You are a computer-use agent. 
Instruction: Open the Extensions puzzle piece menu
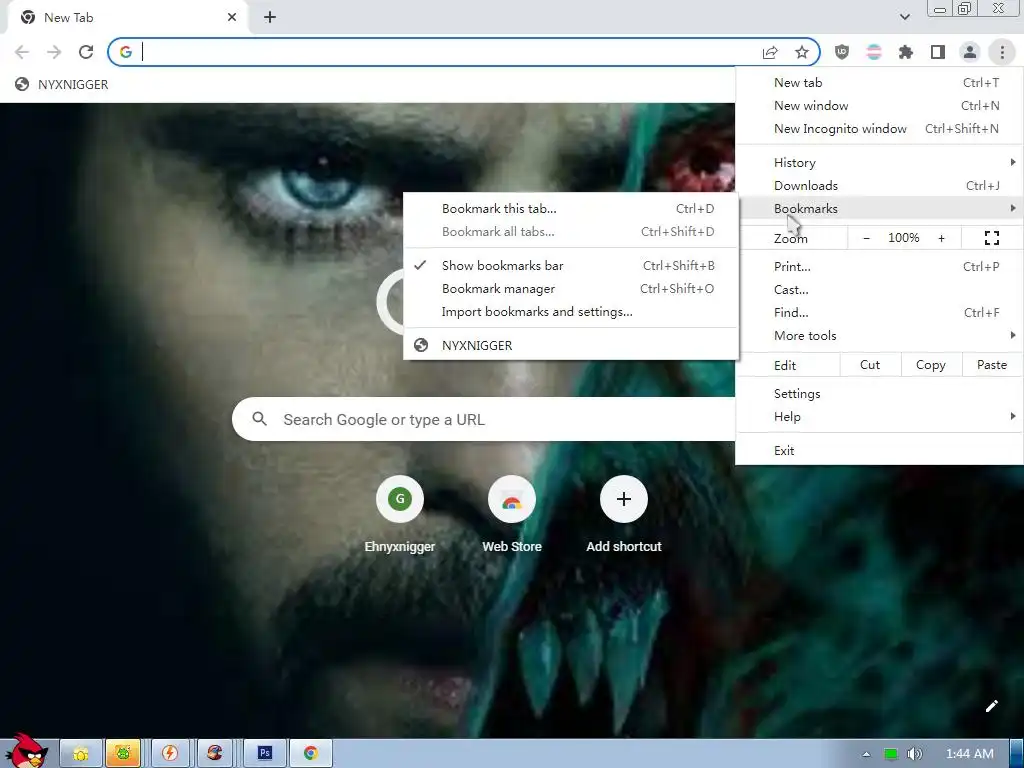pos(906,52)
